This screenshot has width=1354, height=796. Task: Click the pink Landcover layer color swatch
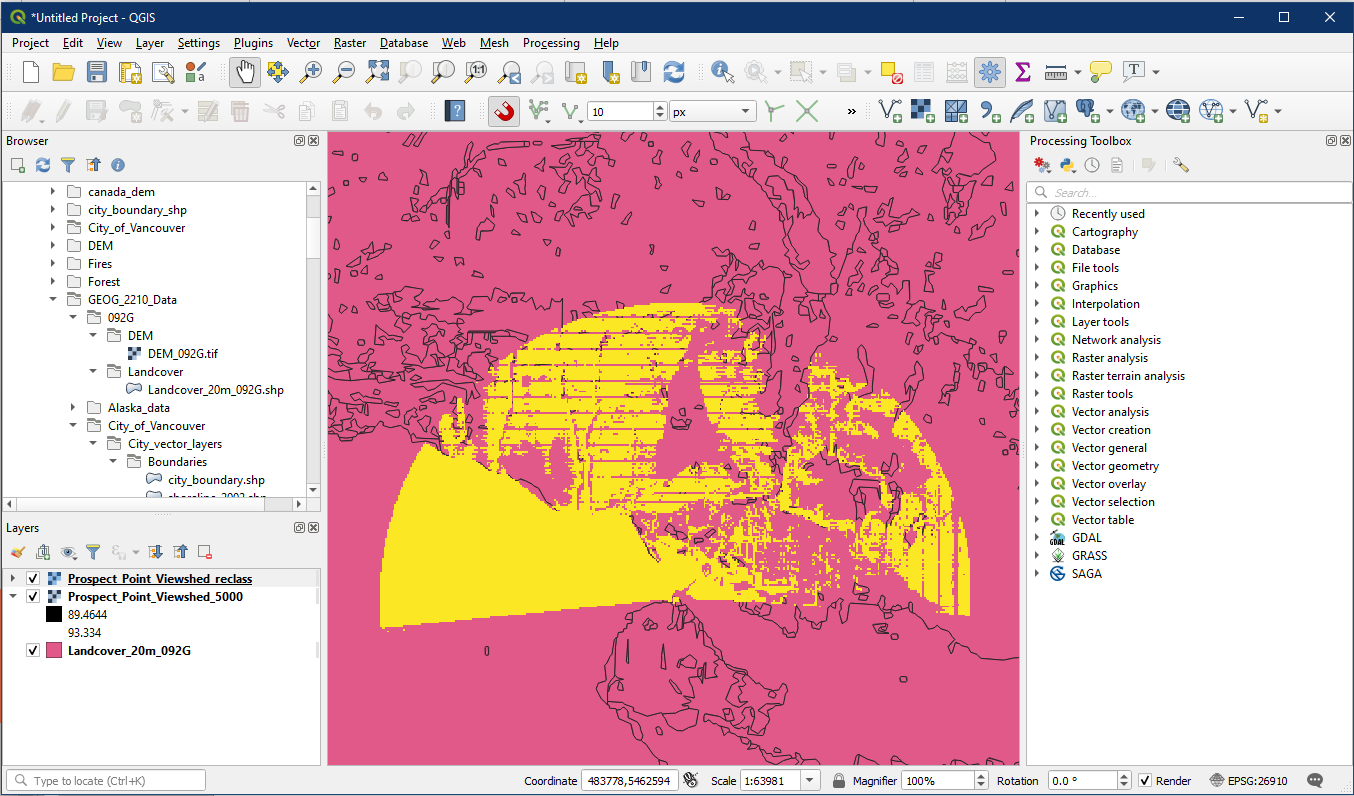(x=54, y=651)
